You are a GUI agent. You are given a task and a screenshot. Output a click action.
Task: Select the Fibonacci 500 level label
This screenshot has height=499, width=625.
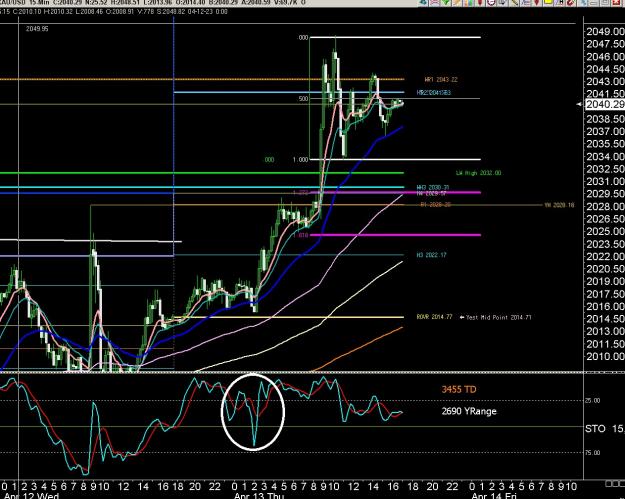(303, 99)
